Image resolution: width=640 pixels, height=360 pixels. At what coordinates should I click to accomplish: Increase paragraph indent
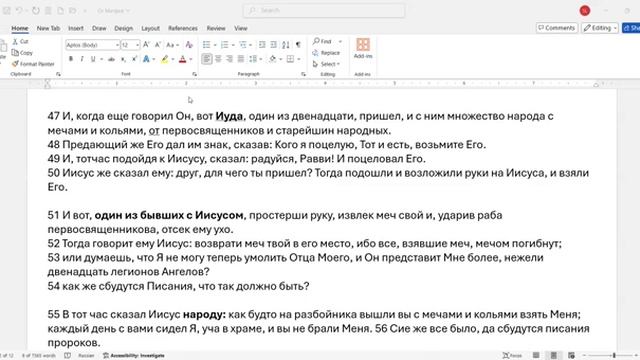[273, 44]
